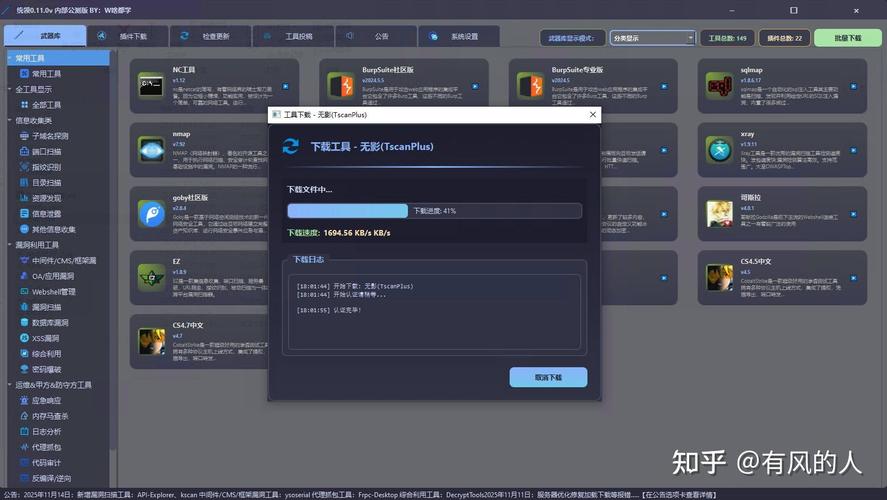The width and height of the screenshot is (887, 500).
Task: Click the BurpSuite社区版 card's blue action icon
Action: click(x=475, y=87)
